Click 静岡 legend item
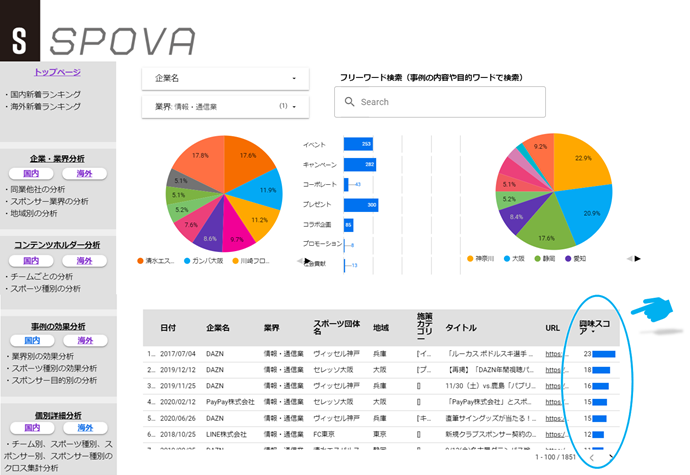 pyautogui.click(x=545, y=258)
